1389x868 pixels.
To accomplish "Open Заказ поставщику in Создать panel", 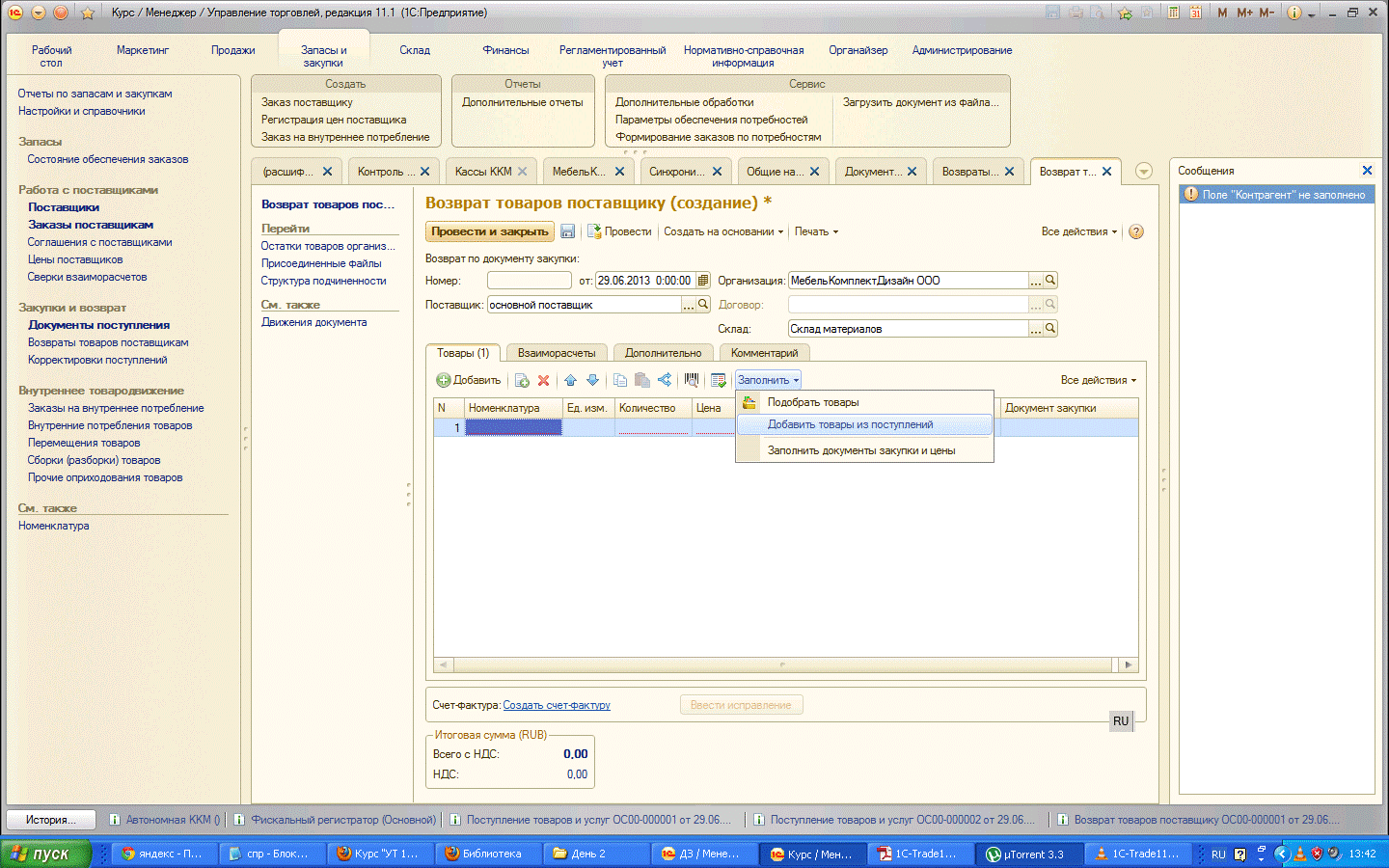I will click(307, 102).
